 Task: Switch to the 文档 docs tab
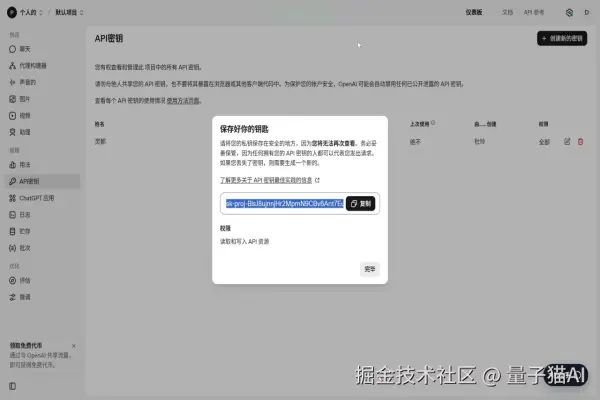click(x=507, y=12)
